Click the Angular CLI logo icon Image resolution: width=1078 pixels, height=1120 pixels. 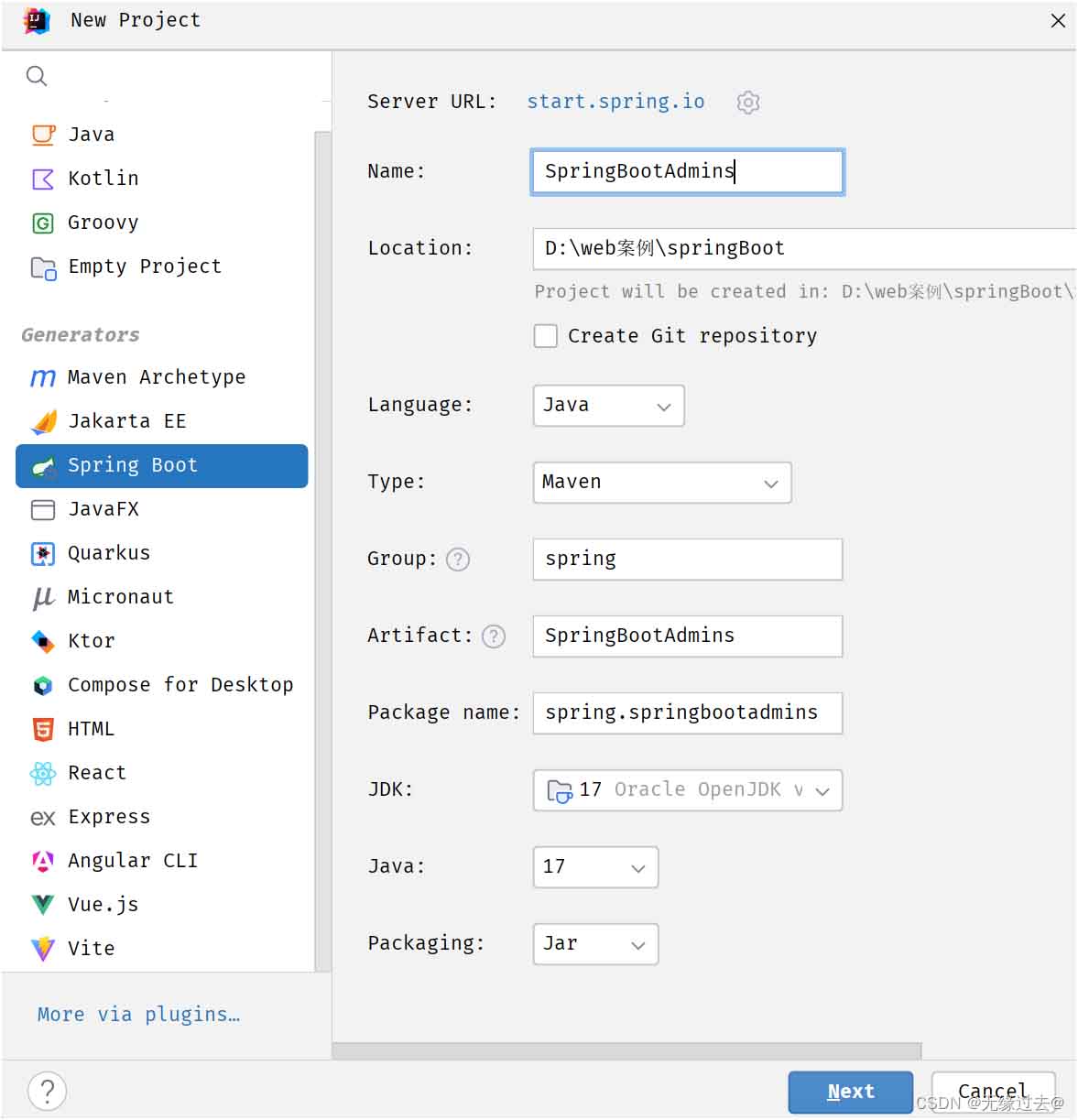click(43, 861)
